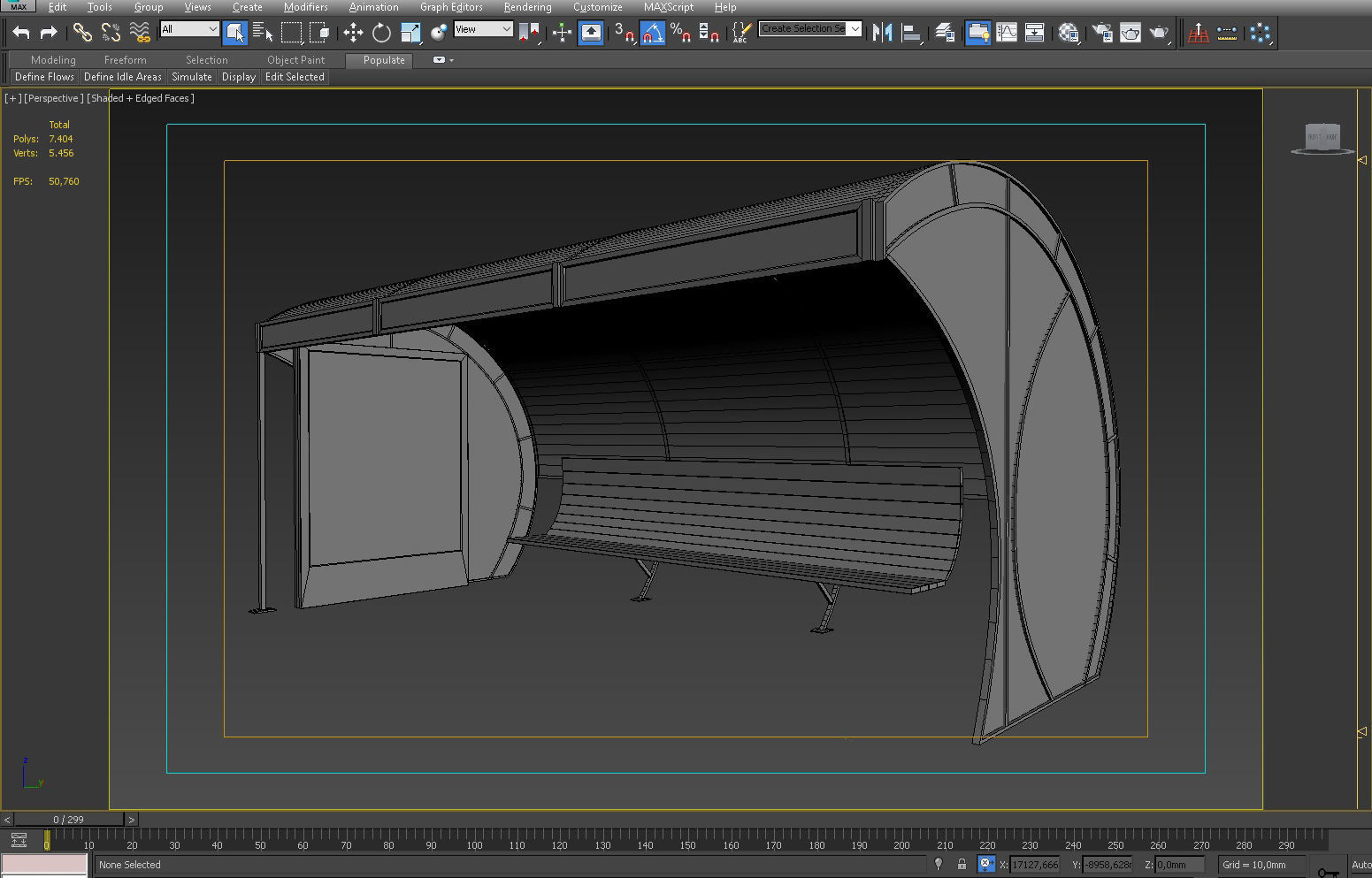
Task: Click the Display panel button
Action: click(x=239, y=77)
